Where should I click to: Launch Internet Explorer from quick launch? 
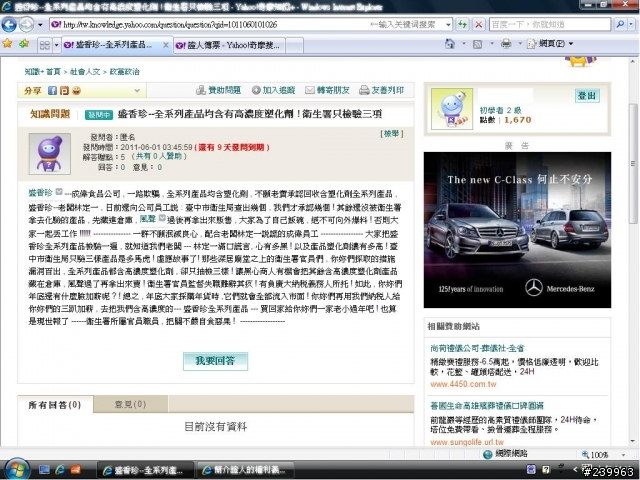pyautogui.click(x=60, y=470)
